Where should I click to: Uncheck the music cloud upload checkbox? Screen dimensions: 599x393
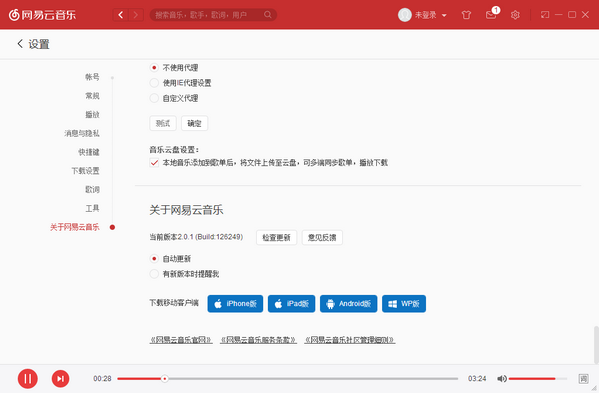[x=154, y=163]
